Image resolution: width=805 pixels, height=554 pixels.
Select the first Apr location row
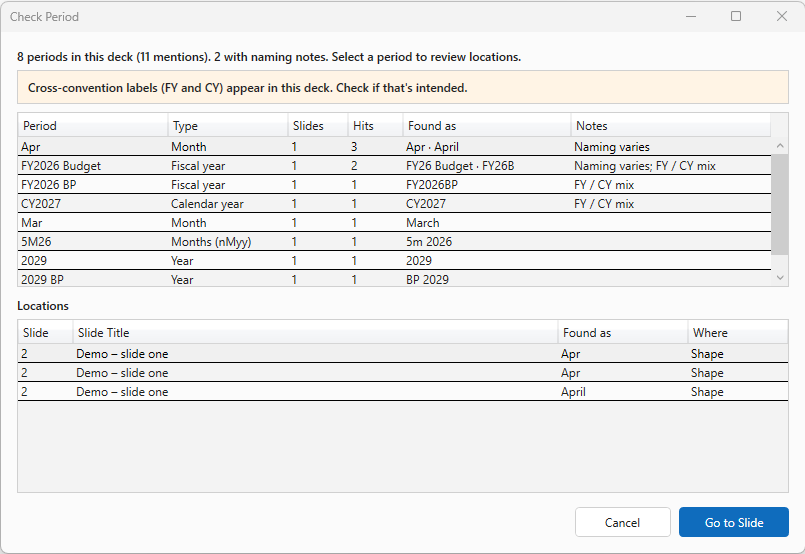pyautogui.click(x=403, y=354)
